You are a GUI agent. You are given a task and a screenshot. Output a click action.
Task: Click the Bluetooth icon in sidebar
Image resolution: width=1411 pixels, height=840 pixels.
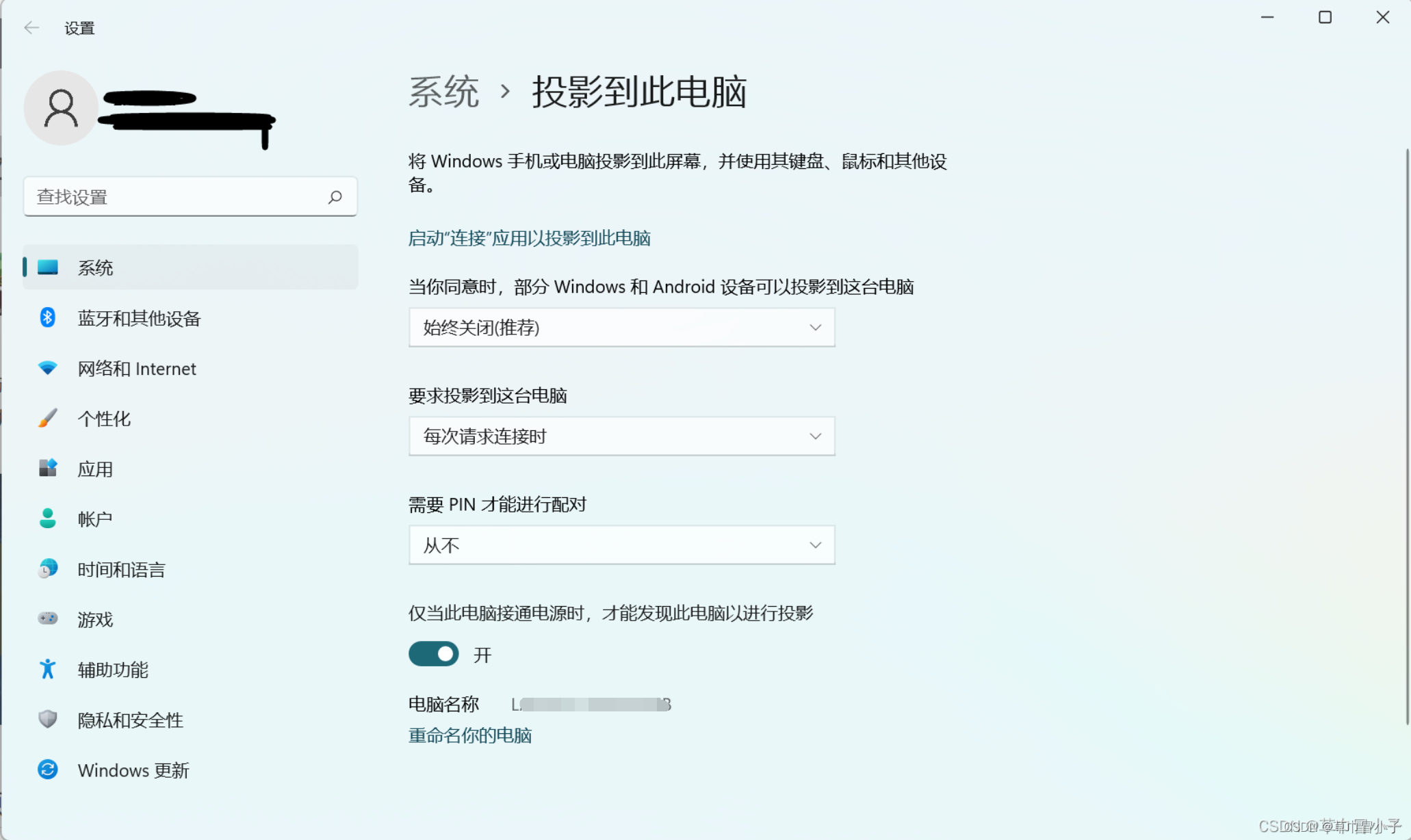[x=47, y=318]
